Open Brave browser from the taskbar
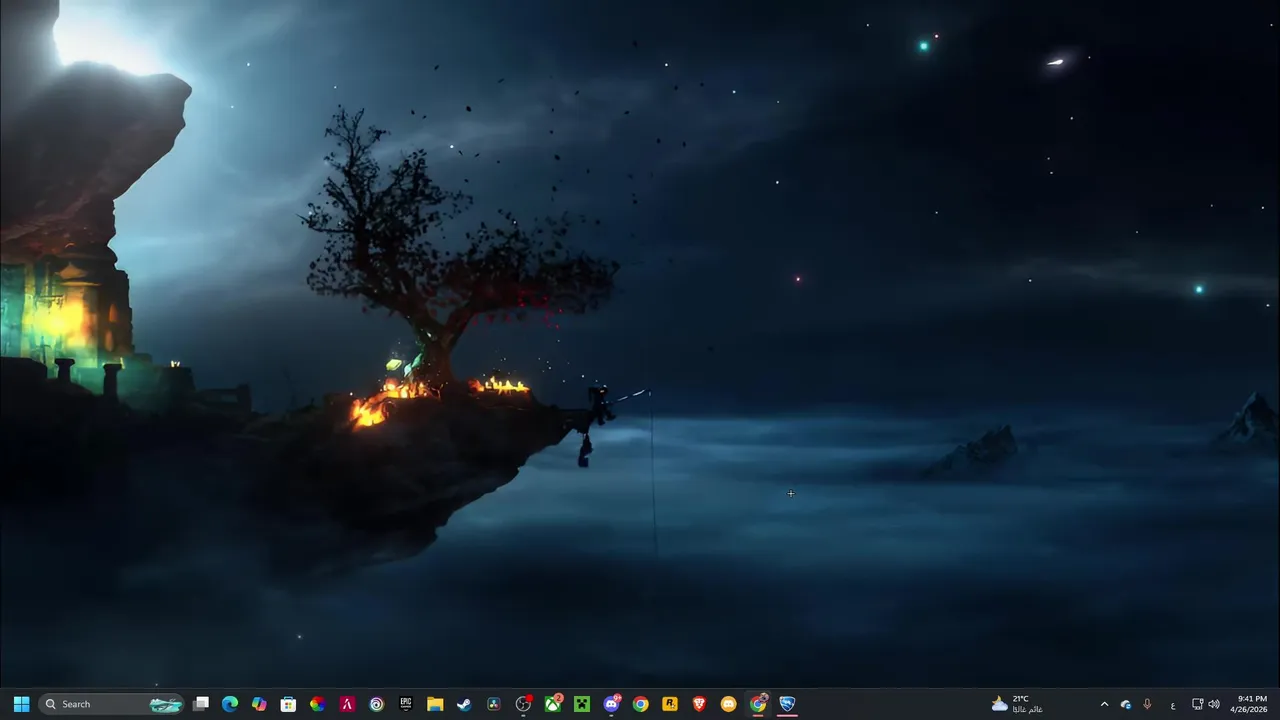Image resolution: width=1280 pixels, height=720 pixels. pyautogui.click(x=699, y=704)
